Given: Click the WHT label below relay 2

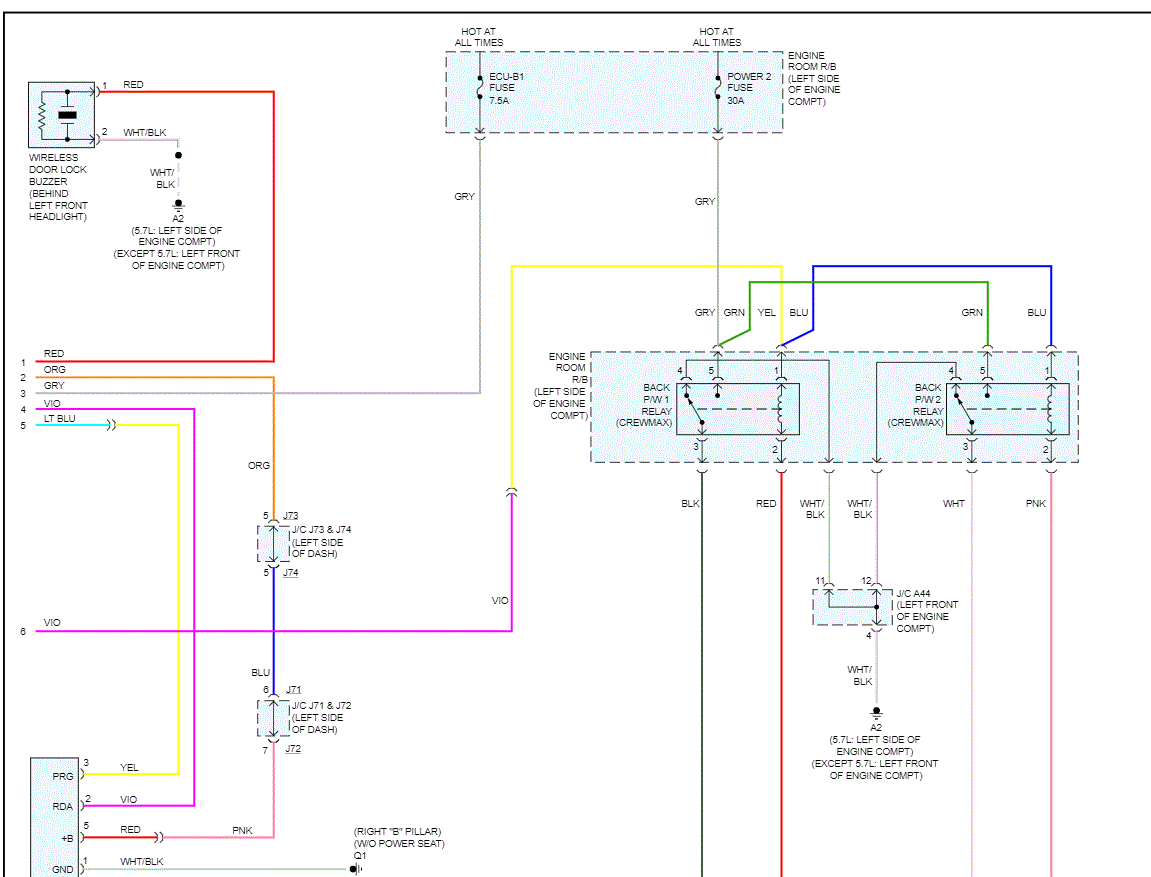Looking at the screenshot, I should 954,503.
